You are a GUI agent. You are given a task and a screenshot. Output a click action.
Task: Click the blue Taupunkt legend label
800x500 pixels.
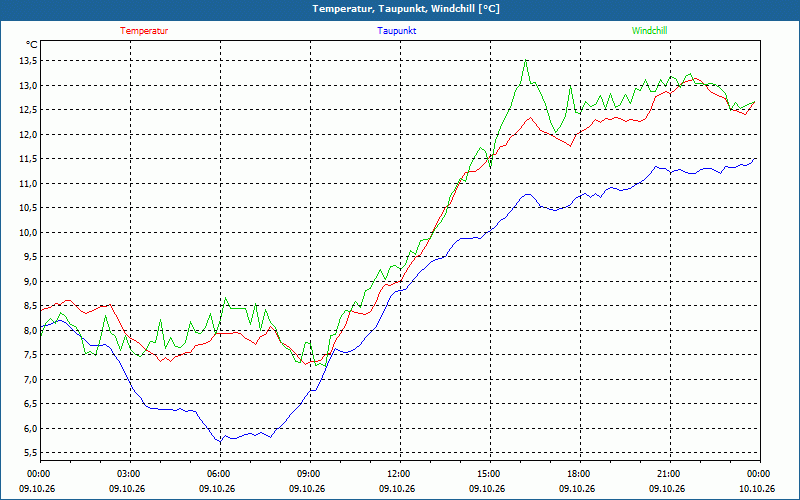click(x=396, y=31)
